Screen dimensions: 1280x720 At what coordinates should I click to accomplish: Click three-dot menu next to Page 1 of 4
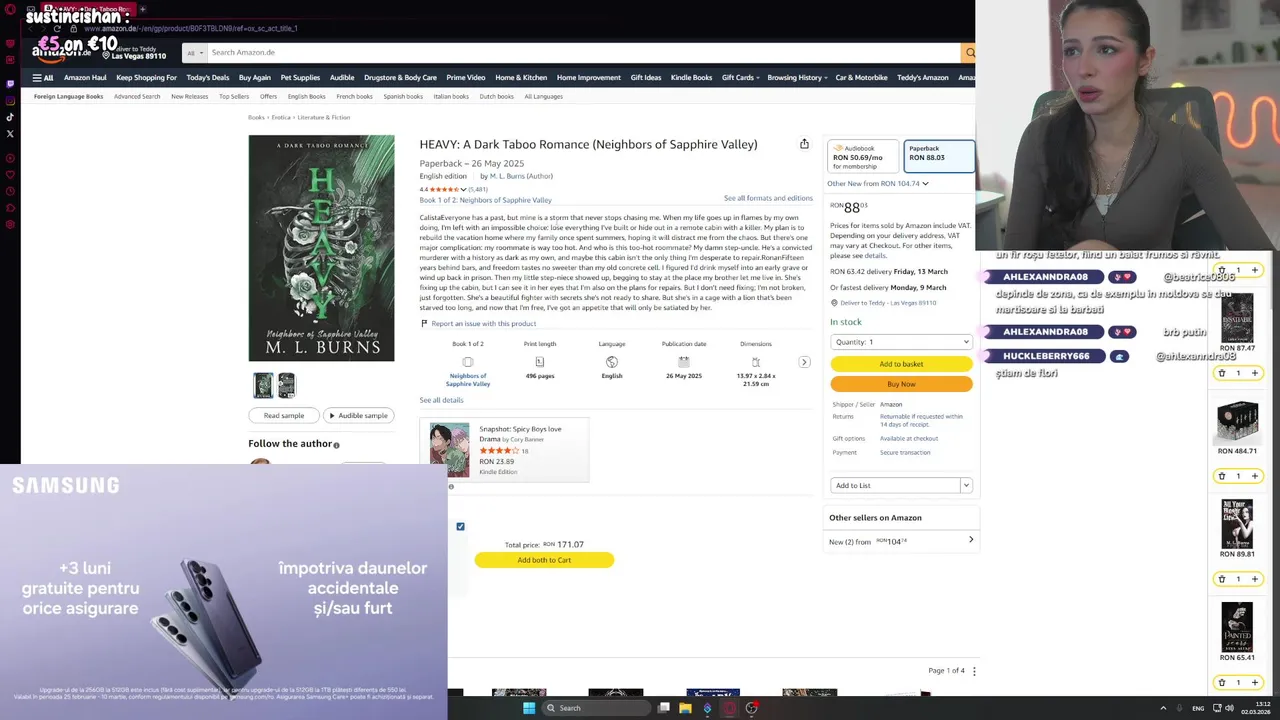click(x=974, y=671)
